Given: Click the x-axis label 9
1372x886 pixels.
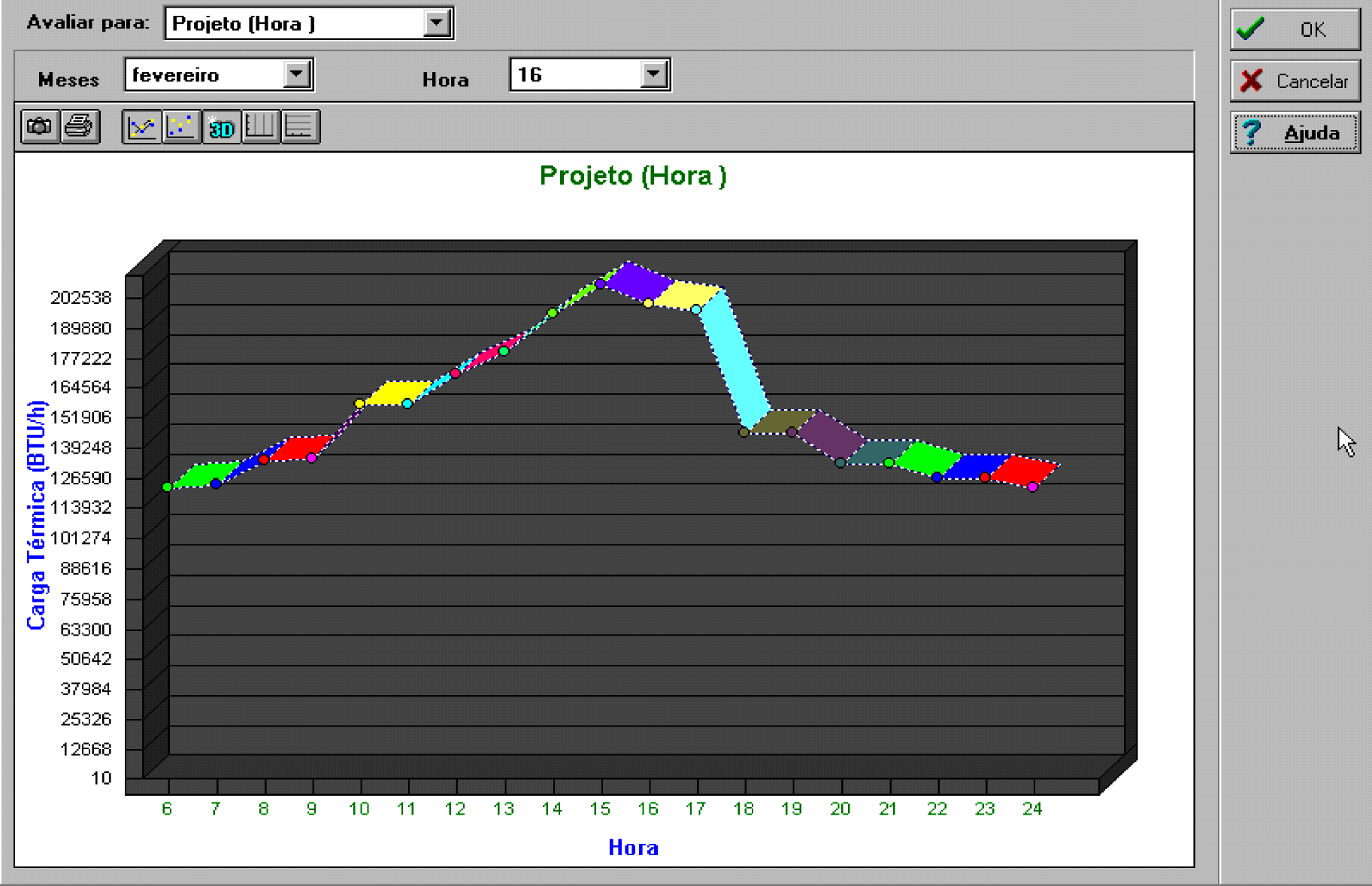Looking at the screenshot, I should (311, 809).
